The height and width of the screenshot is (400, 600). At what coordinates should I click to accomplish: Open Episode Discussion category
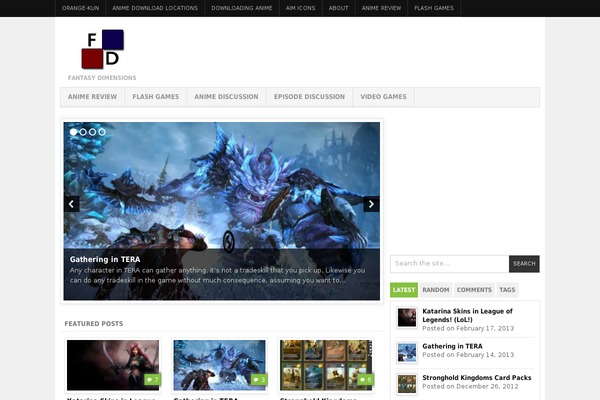pyautogui.click(x=310, y=97)
